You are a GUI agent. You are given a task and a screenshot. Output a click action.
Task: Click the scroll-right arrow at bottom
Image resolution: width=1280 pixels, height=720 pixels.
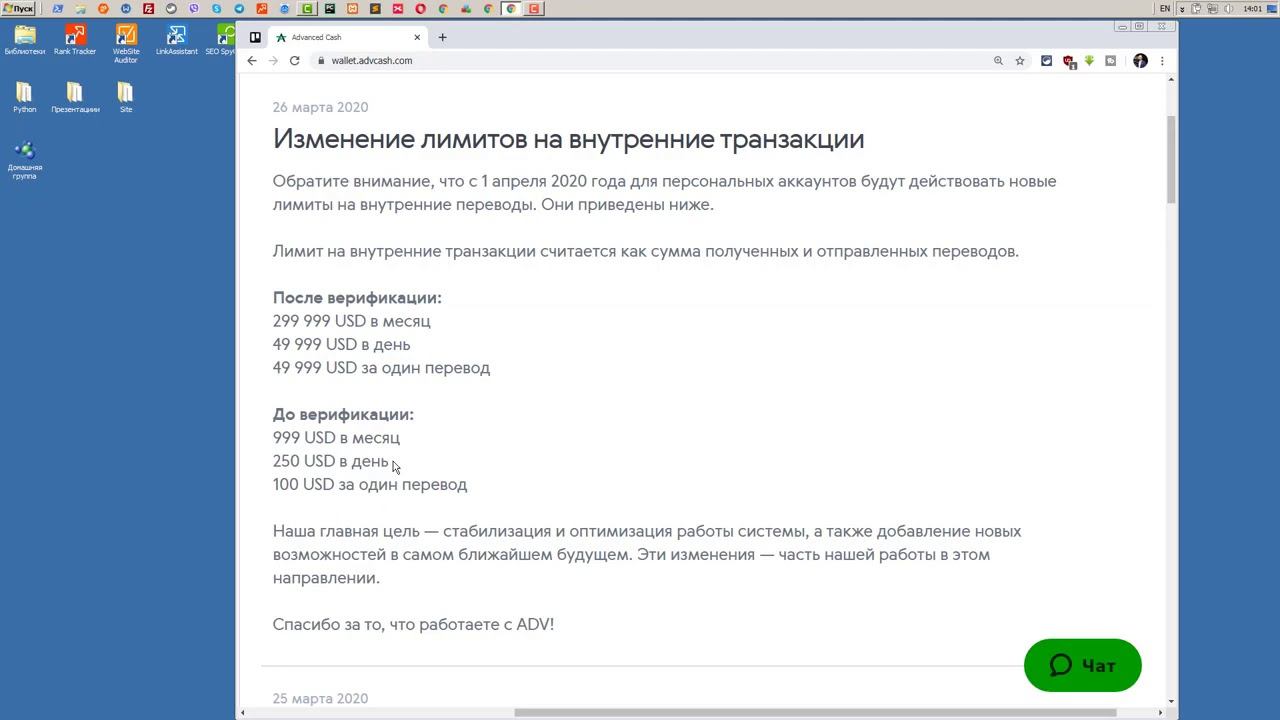point(1160,713)
